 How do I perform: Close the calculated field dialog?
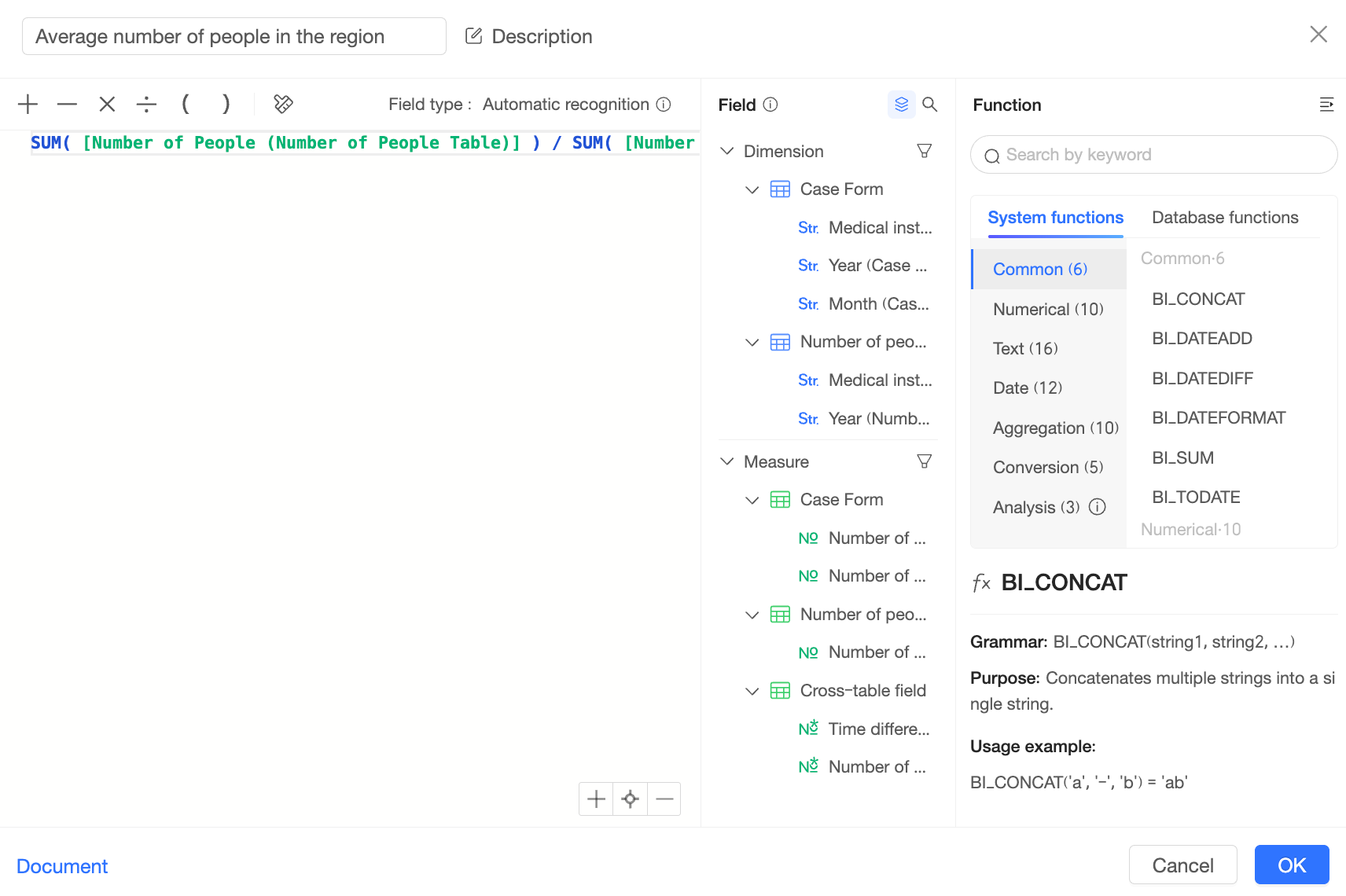(x=1318, y=34)
